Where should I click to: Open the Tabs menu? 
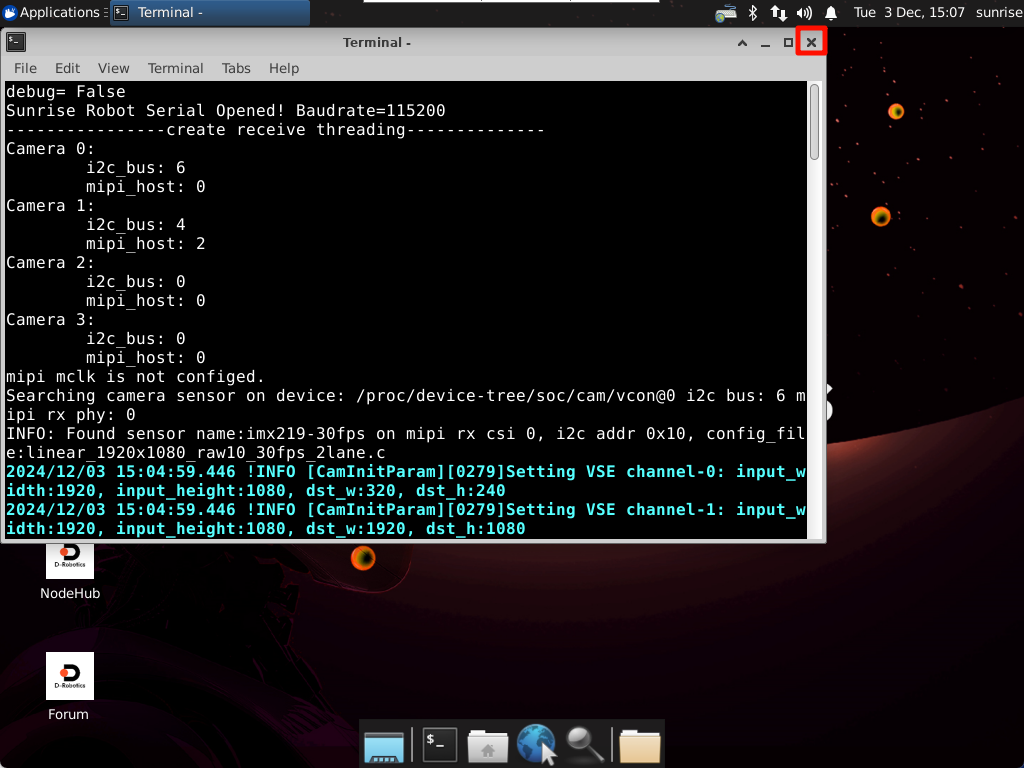click(x=236, y=68)
